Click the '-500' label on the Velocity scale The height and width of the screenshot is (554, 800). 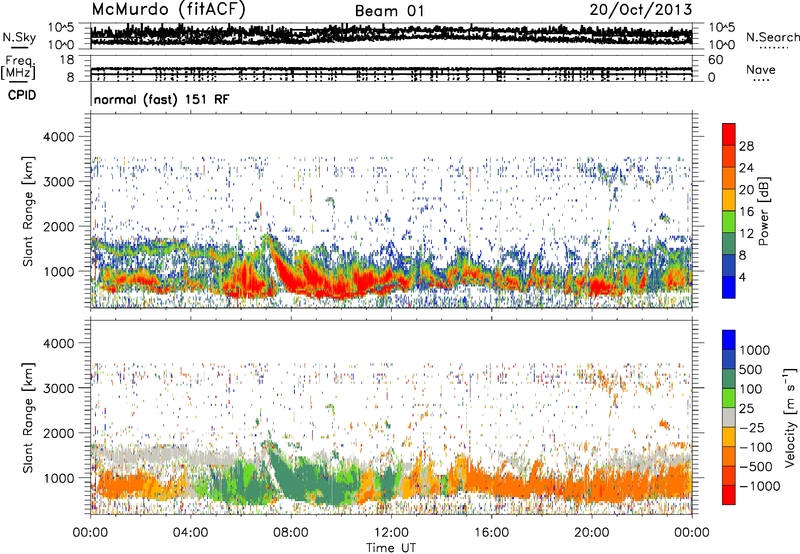point(756,466)
